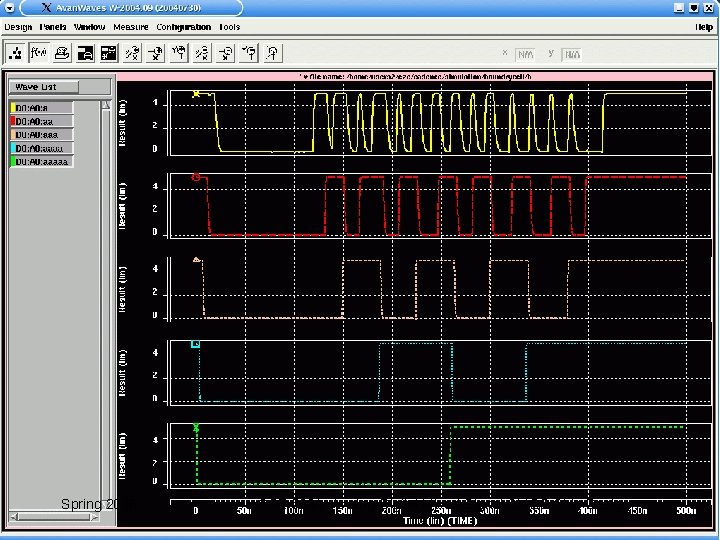The width and height of the screenshot is (720, 540).
Task: Select the D0:A0:aaaaa green signal entry
Action: (40, 160)
